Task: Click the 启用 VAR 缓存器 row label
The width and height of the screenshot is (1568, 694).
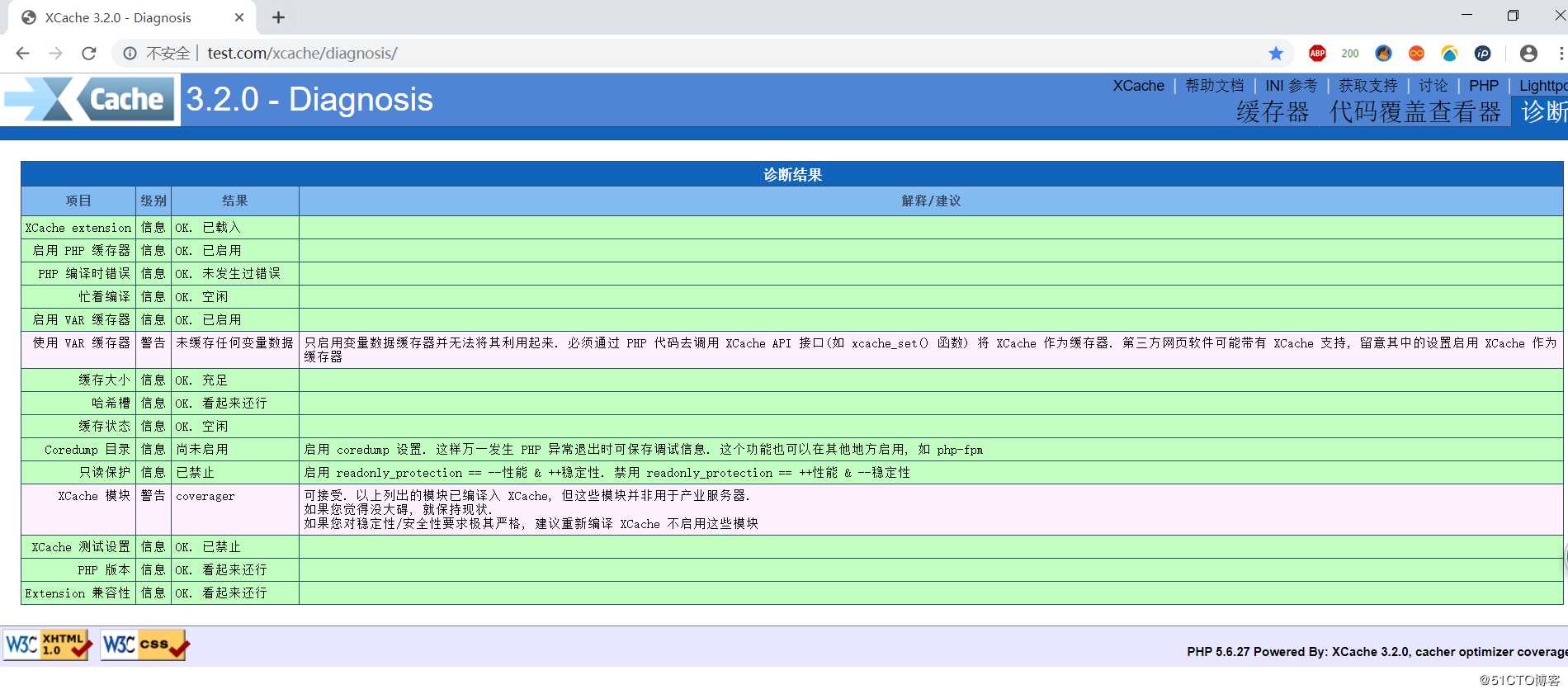Action: tap(82, 320)
